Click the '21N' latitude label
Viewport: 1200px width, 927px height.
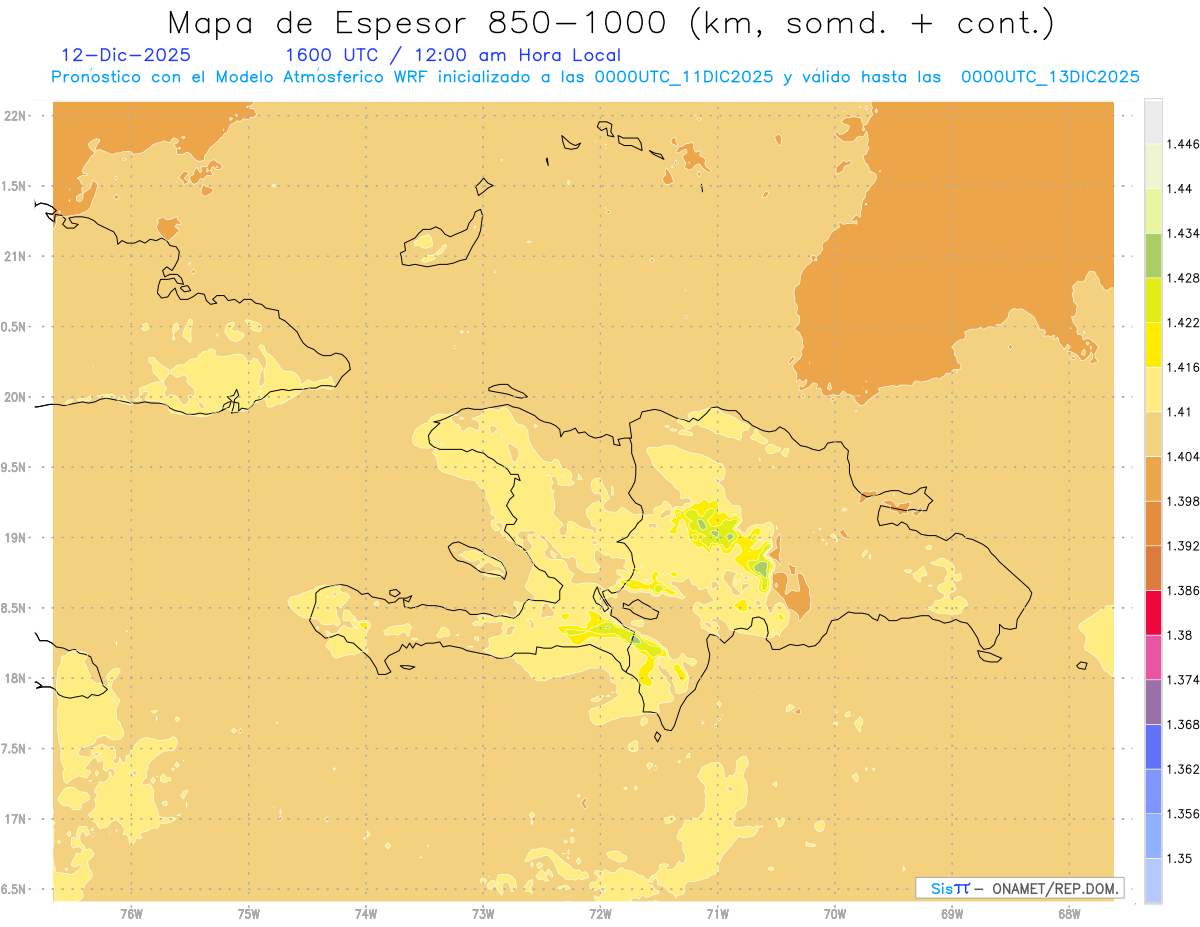(x=16, y=256)
